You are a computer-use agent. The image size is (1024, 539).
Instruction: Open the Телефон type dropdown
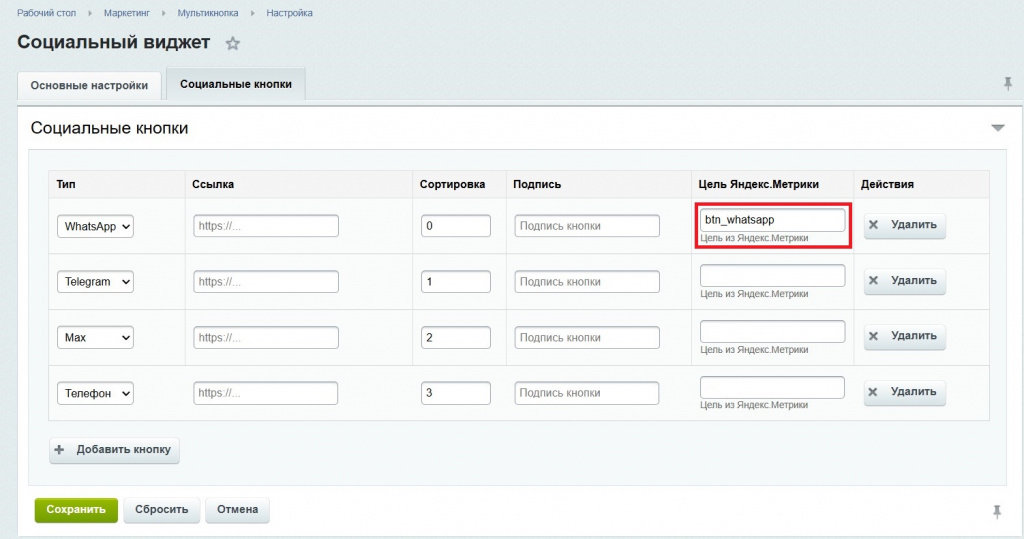click(x=96, y=393)
